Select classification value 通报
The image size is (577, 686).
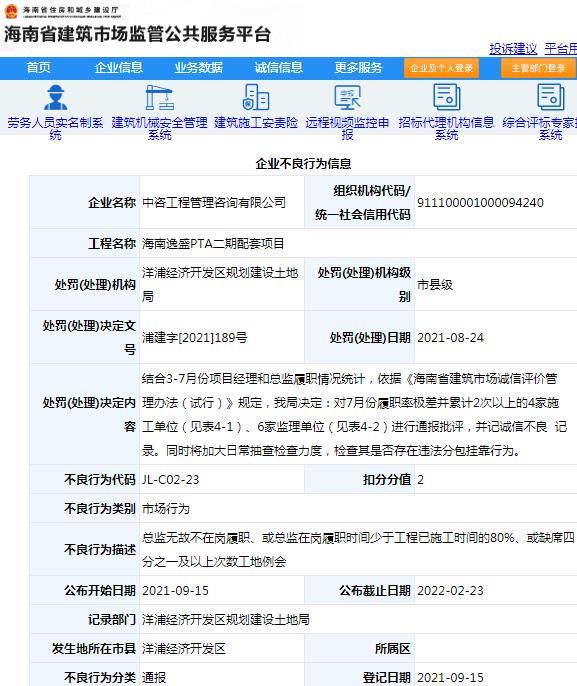point(154,677)
